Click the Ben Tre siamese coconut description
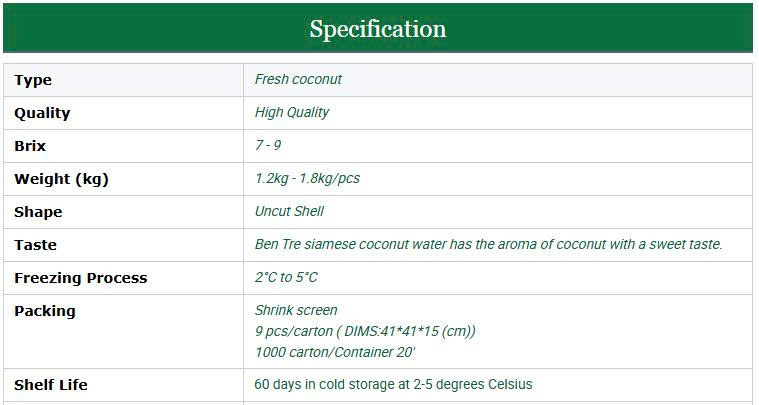This screenshot has width=759, height=405. [488, 244]
